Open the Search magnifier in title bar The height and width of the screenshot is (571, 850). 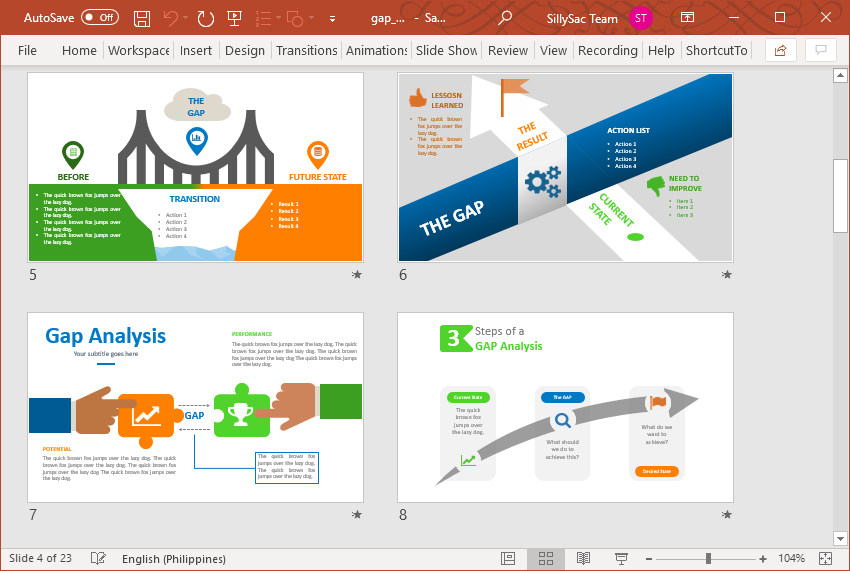point(506,18)
